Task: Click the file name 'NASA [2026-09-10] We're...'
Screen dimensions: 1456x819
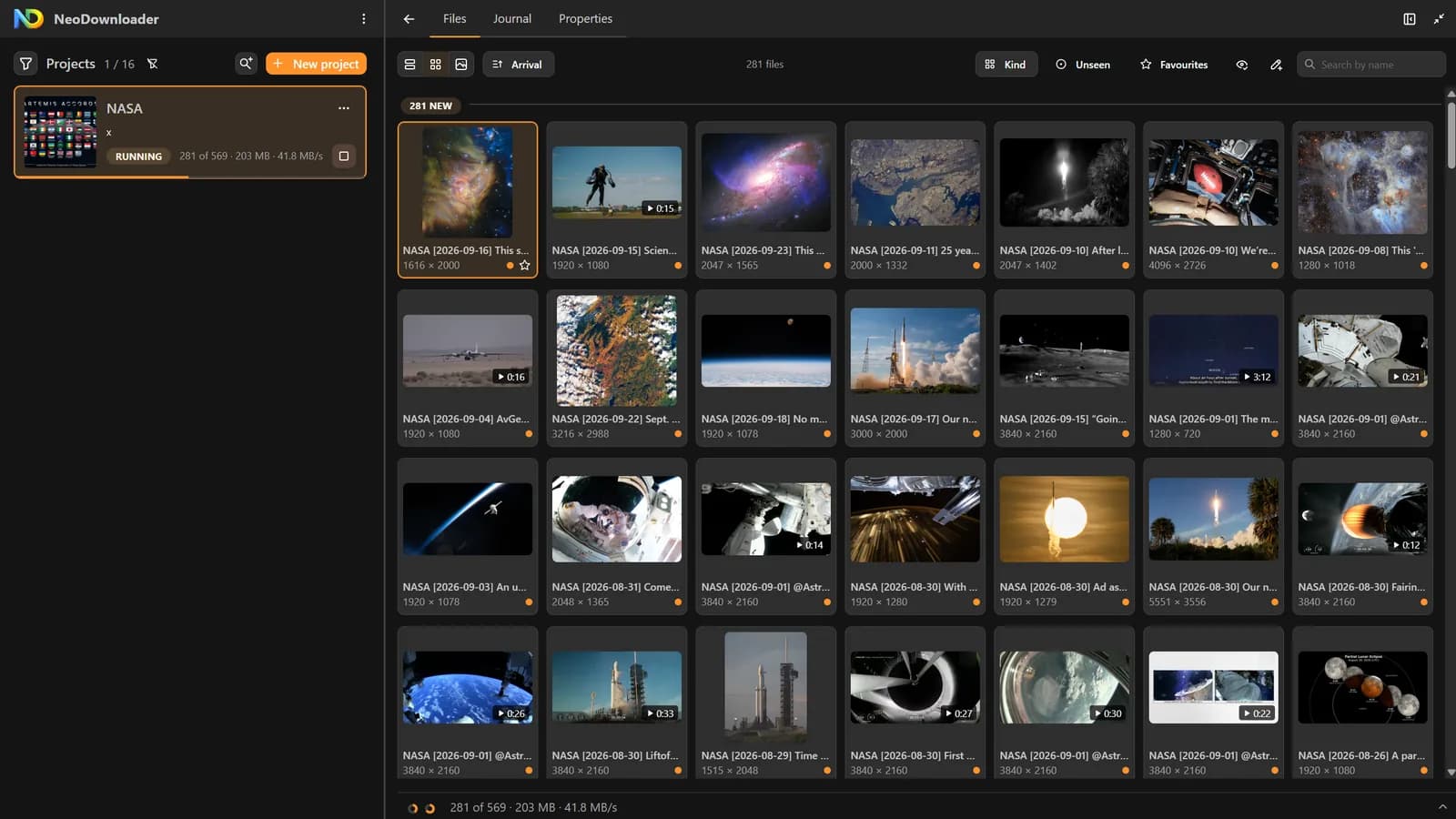Action: [1212, 250]
